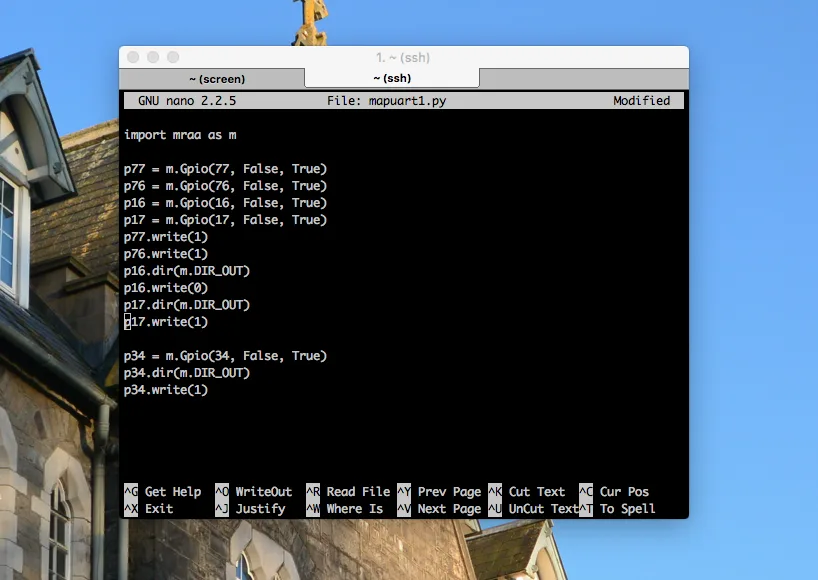The height and width of the screenshot is (580, 818).
Task: Select the Prev Page shortcut
Action: pos(449,492)
